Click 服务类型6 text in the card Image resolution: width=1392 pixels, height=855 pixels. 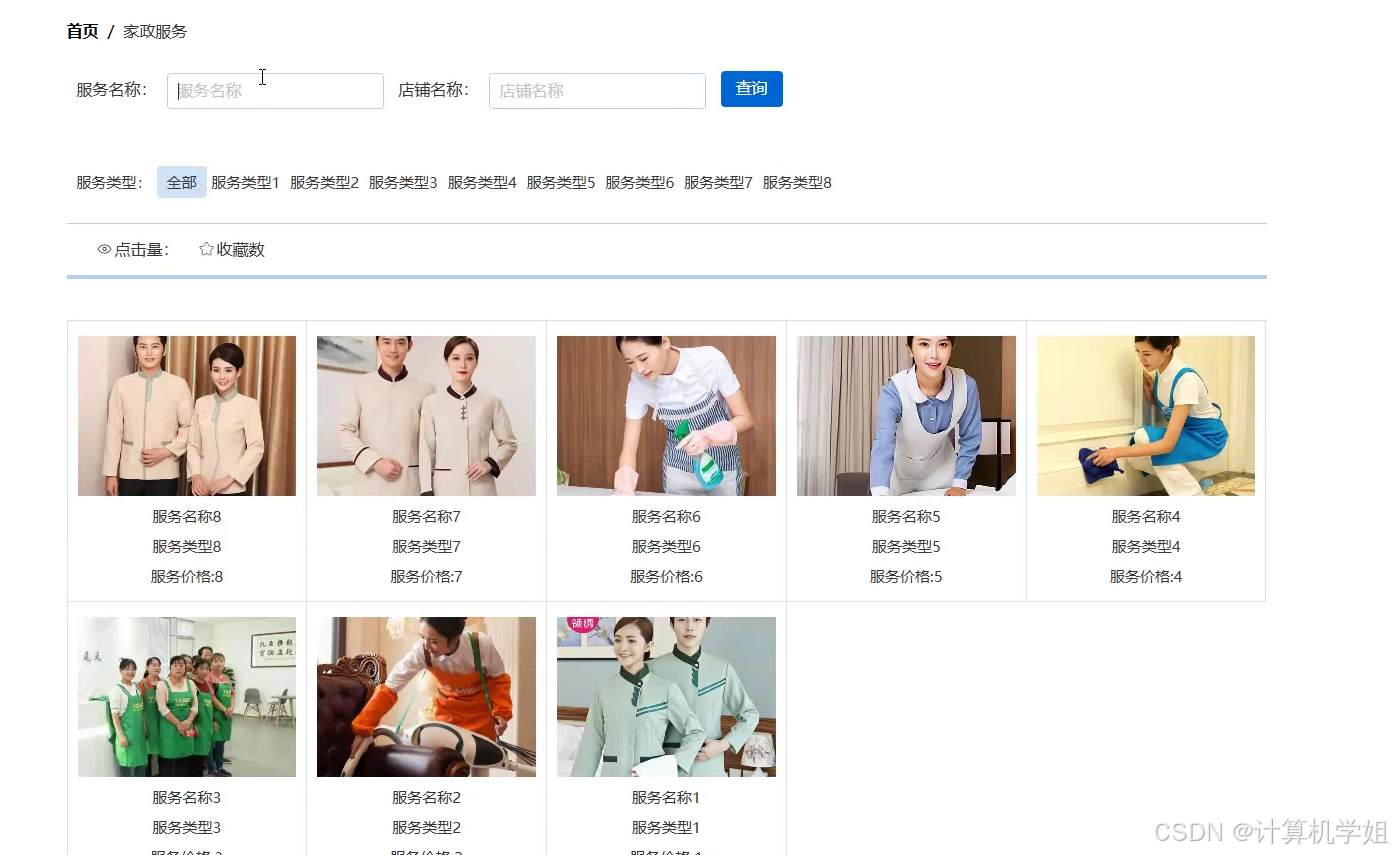click(x=666, y=547)
